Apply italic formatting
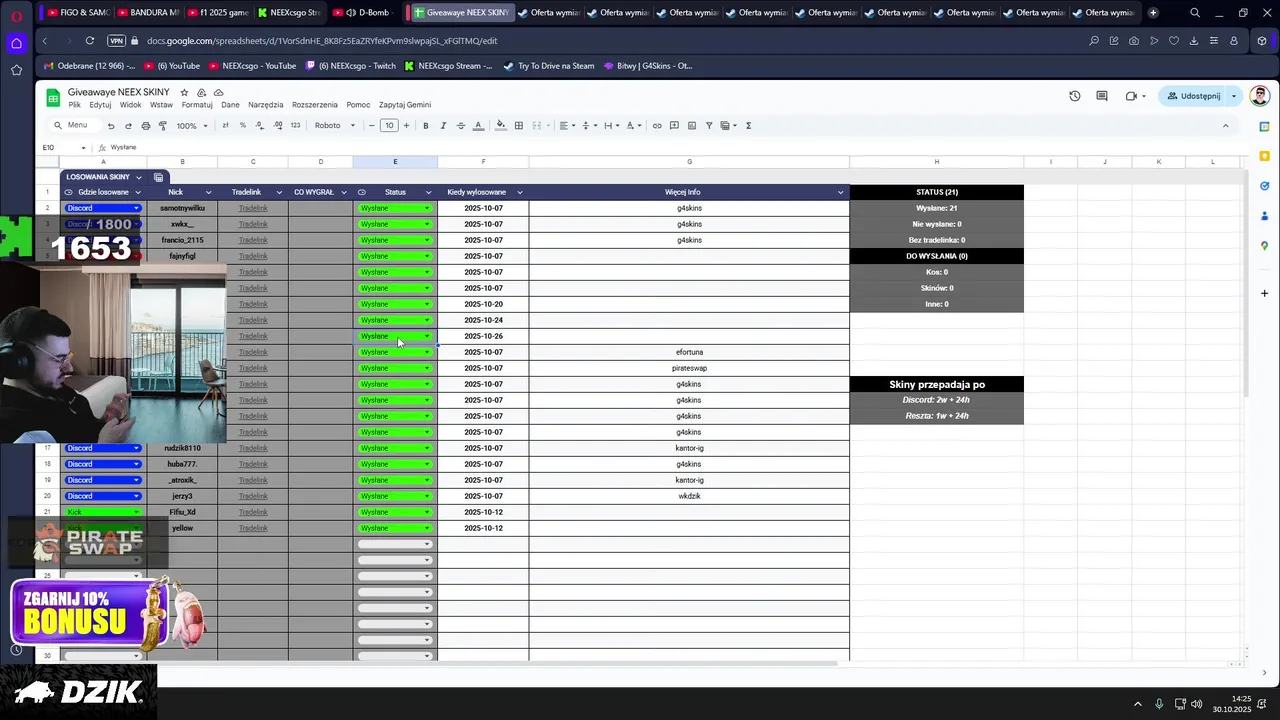1280x720 pixels. [443, 126]
